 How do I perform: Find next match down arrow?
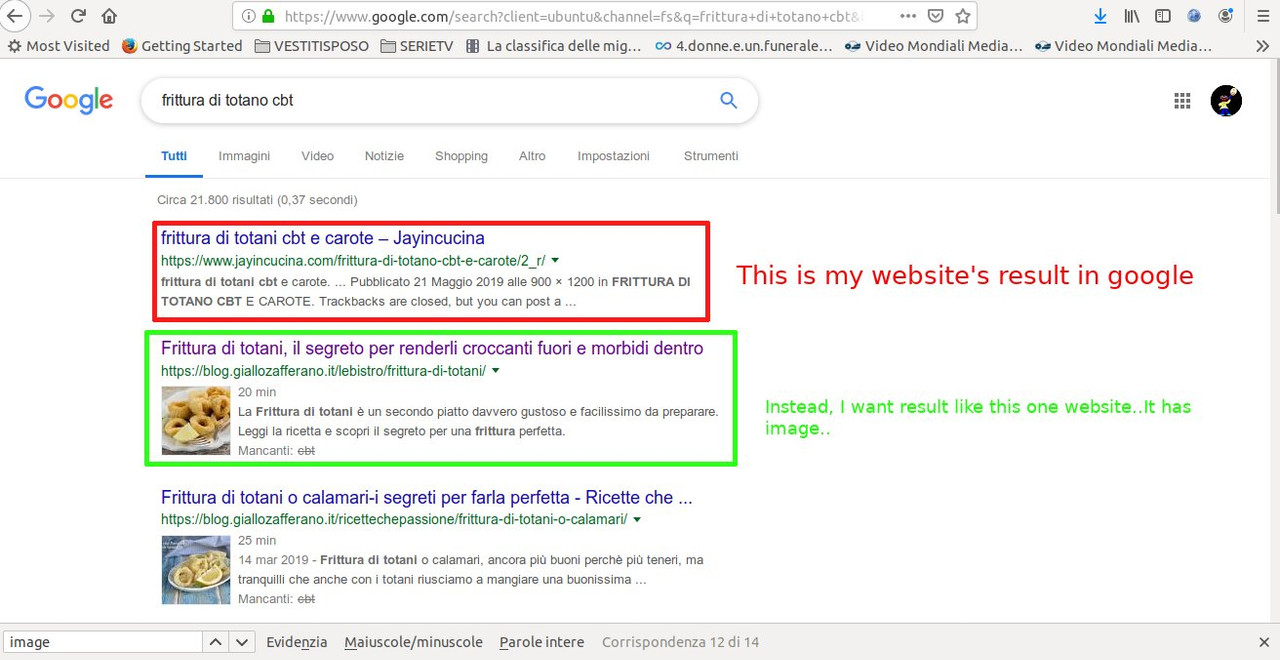[241, 642]
